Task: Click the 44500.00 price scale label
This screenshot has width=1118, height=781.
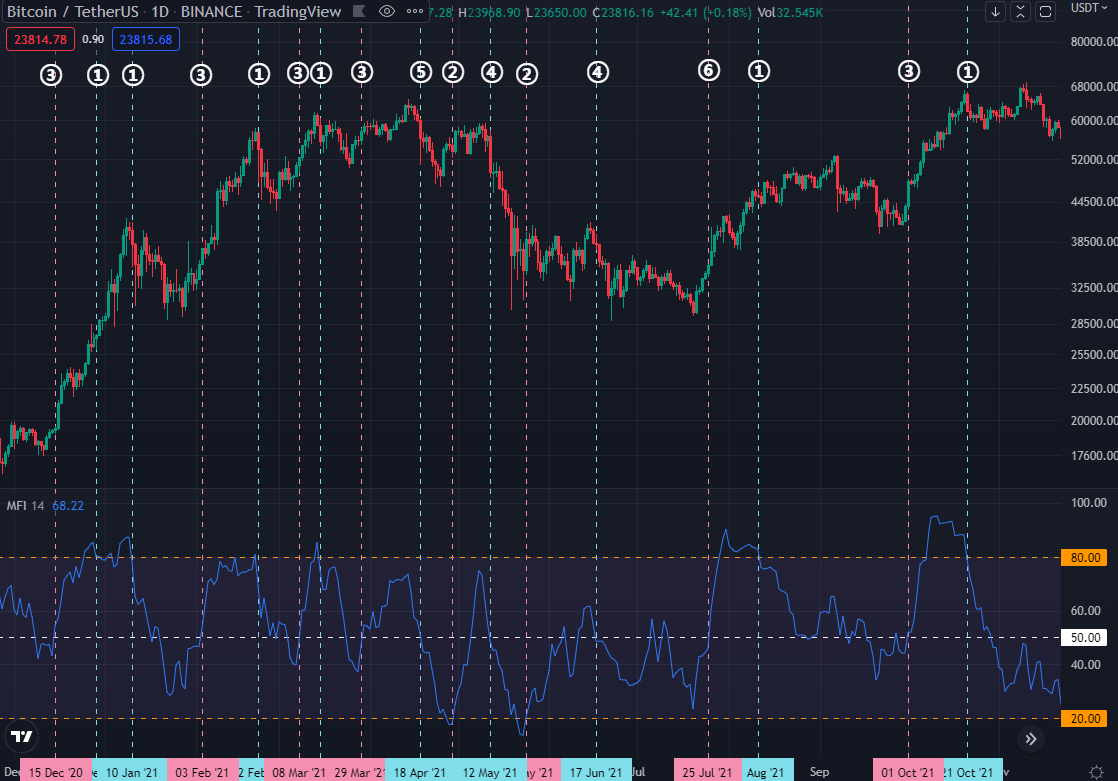Action: tap(1094, 202)
